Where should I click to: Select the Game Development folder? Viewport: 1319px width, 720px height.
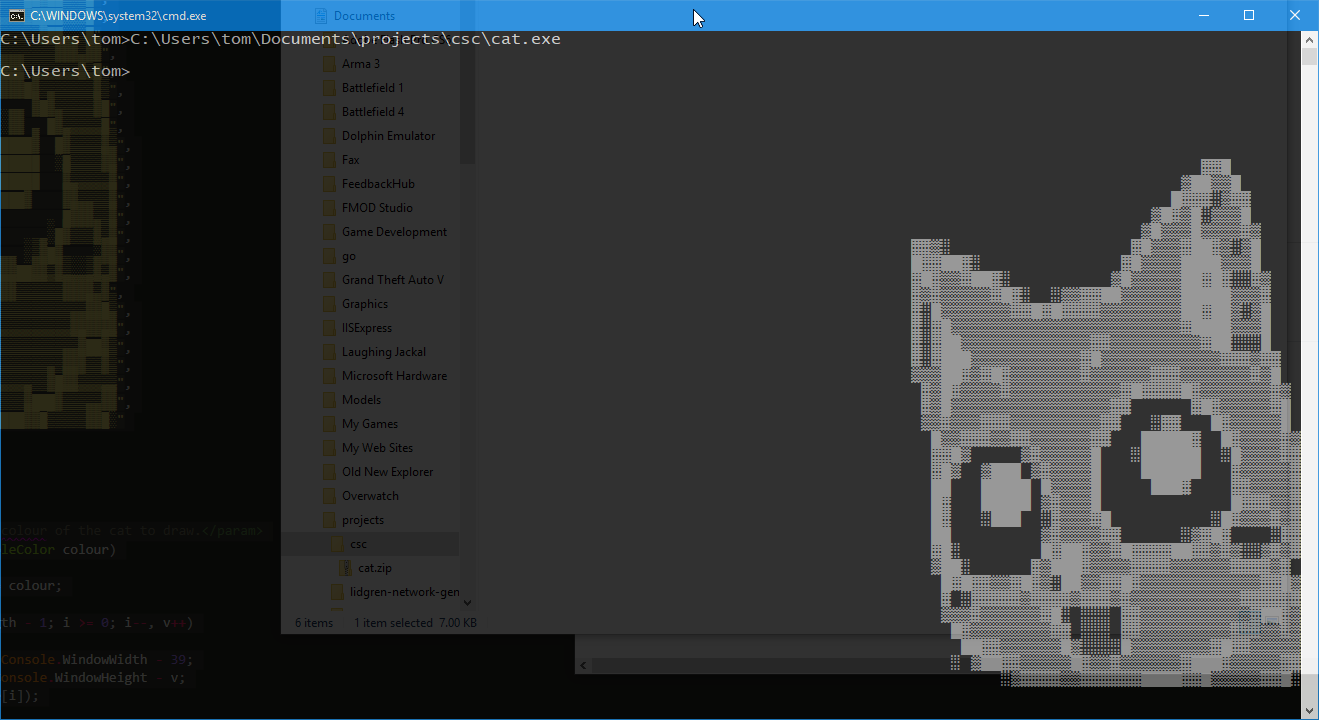(x=394, y=232)
